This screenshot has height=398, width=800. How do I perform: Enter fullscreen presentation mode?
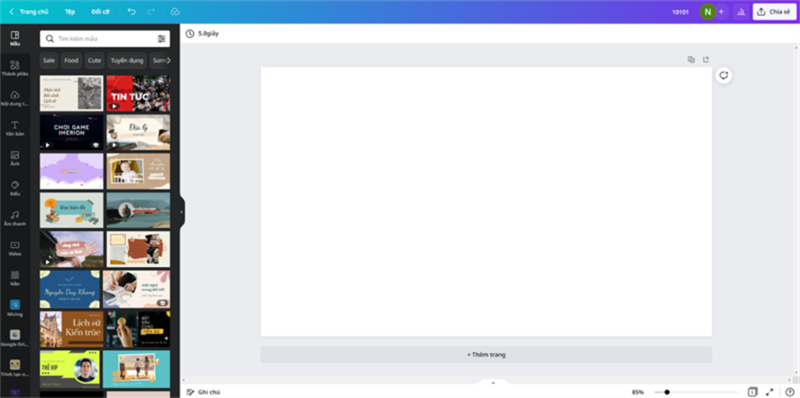click(769, 392)
